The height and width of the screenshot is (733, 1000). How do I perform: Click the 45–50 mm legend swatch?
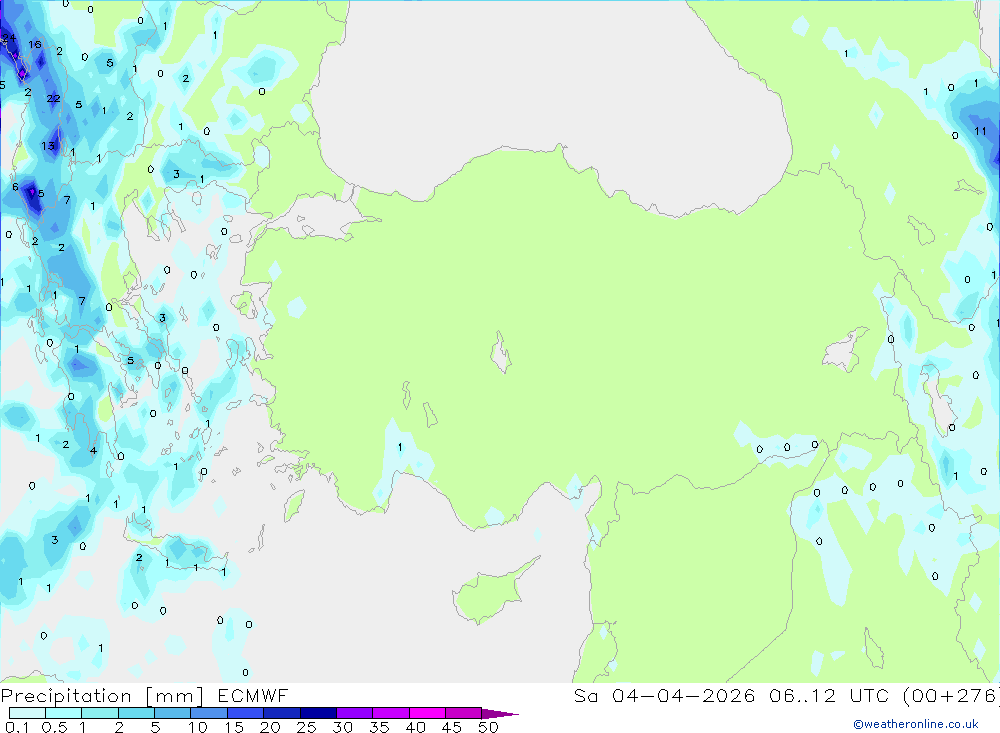click(463, 713)
